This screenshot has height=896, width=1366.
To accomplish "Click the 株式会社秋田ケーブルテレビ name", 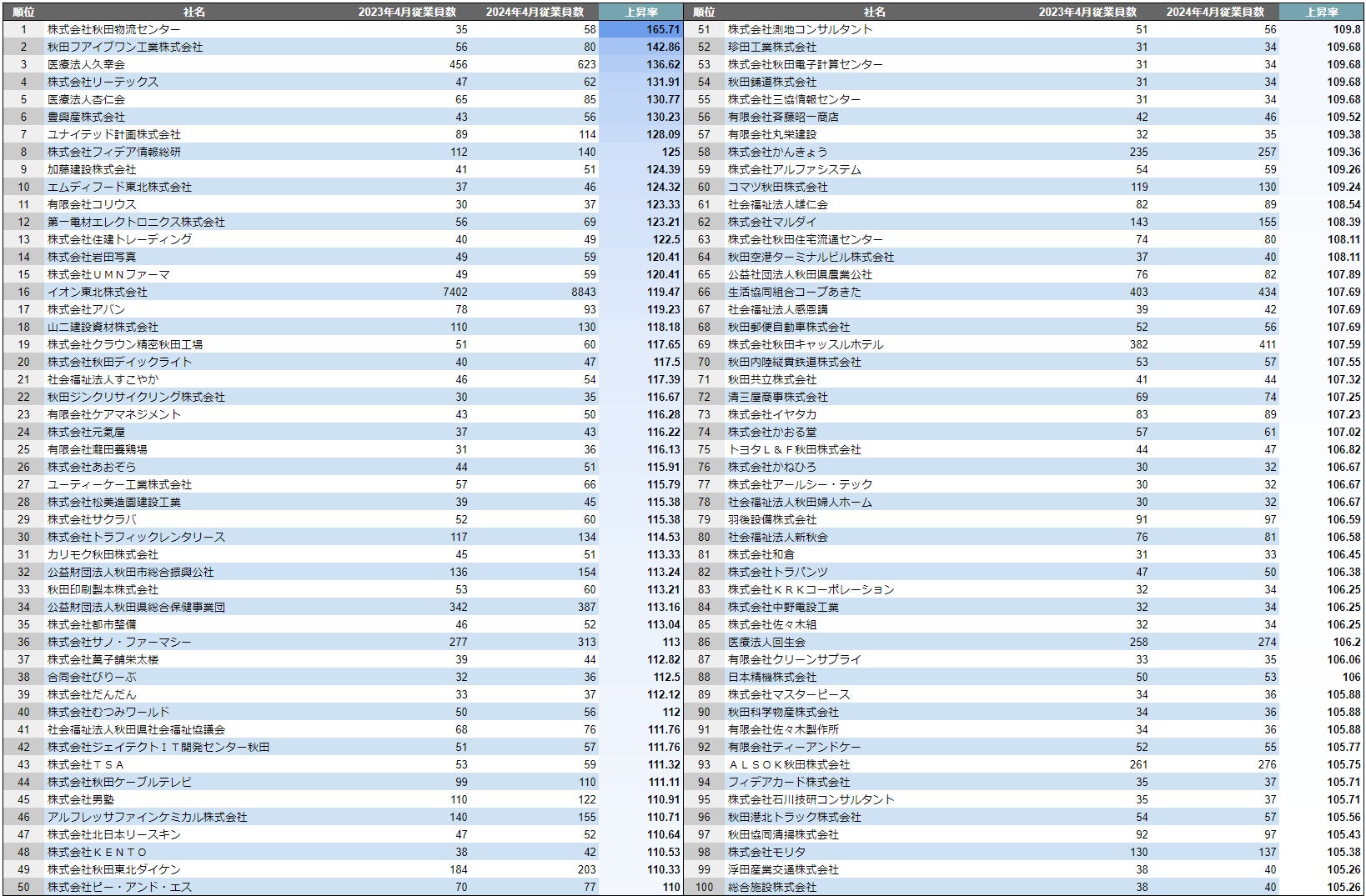I will (x=119, y=782).
